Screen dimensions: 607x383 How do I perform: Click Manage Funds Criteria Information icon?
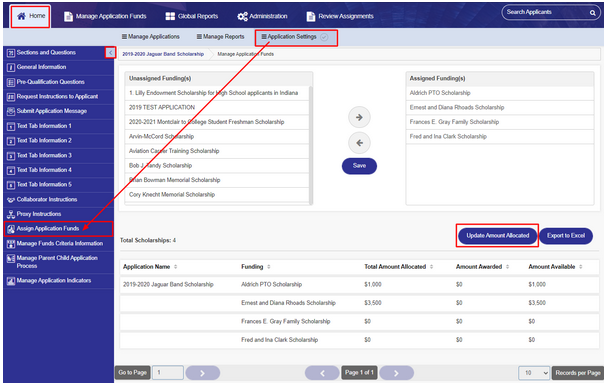(x=11, y=244)
